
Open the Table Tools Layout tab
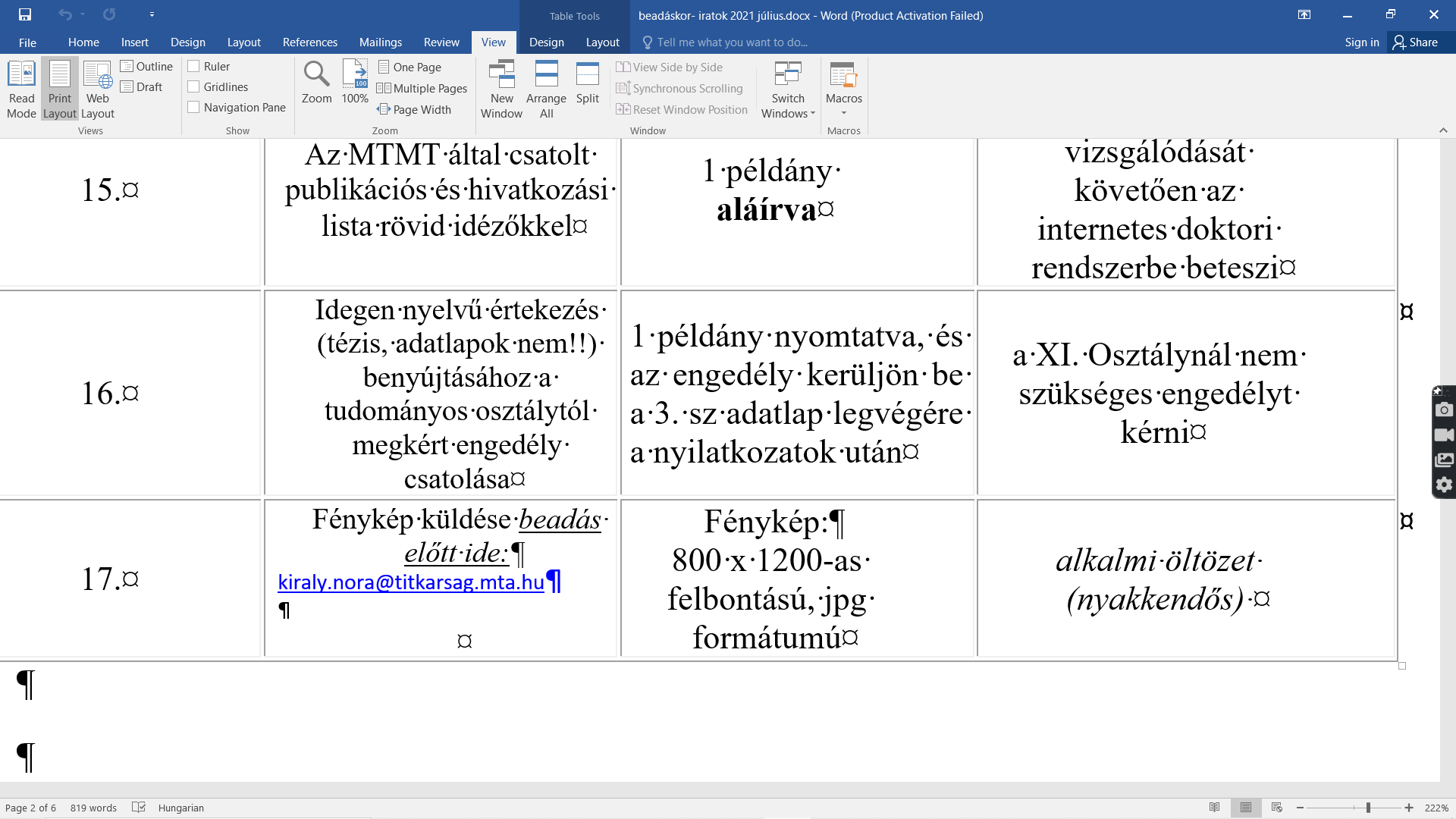tap(602, 42)
